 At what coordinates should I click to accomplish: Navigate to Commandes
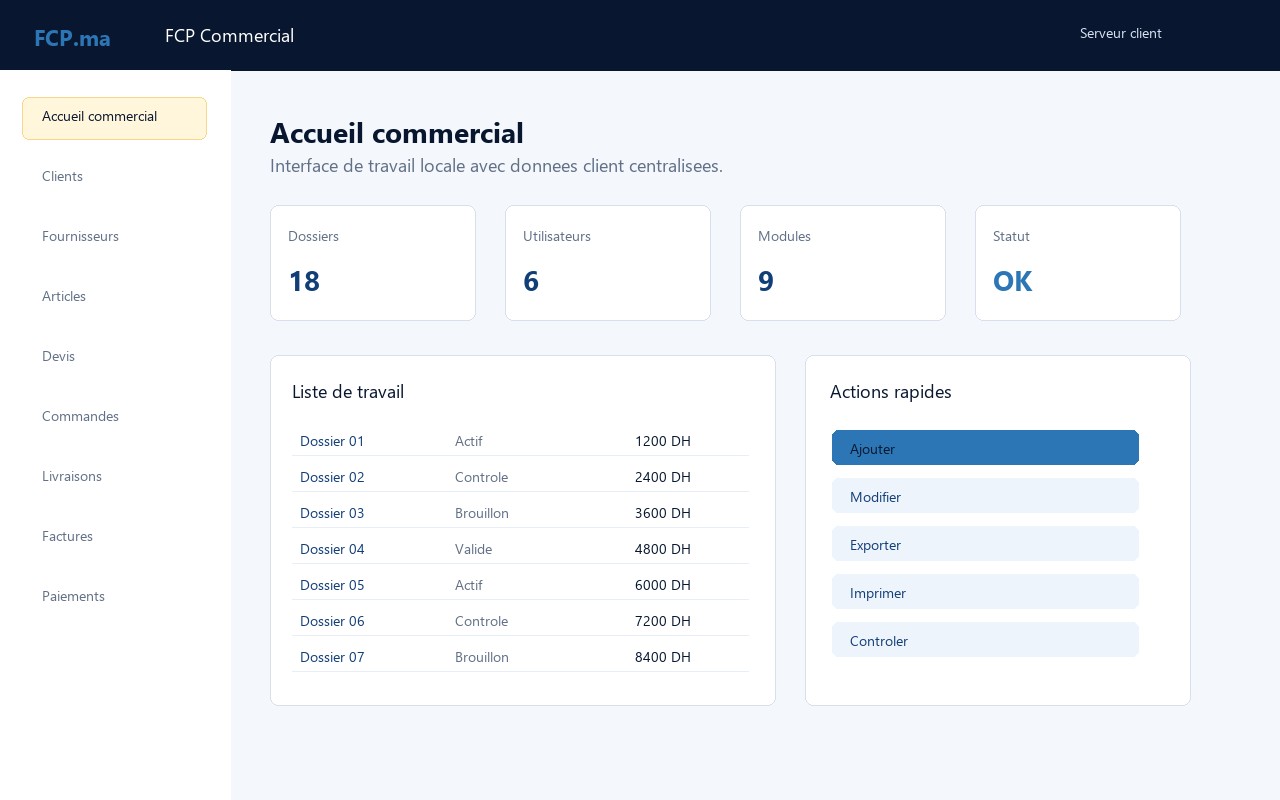(114, 416)
